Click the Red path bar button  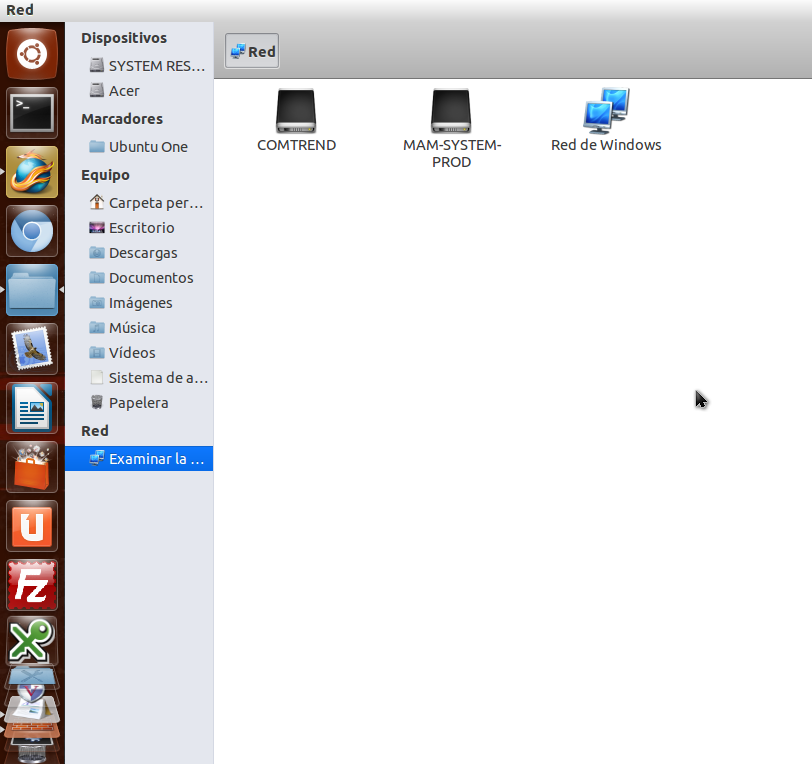[252, 52]
